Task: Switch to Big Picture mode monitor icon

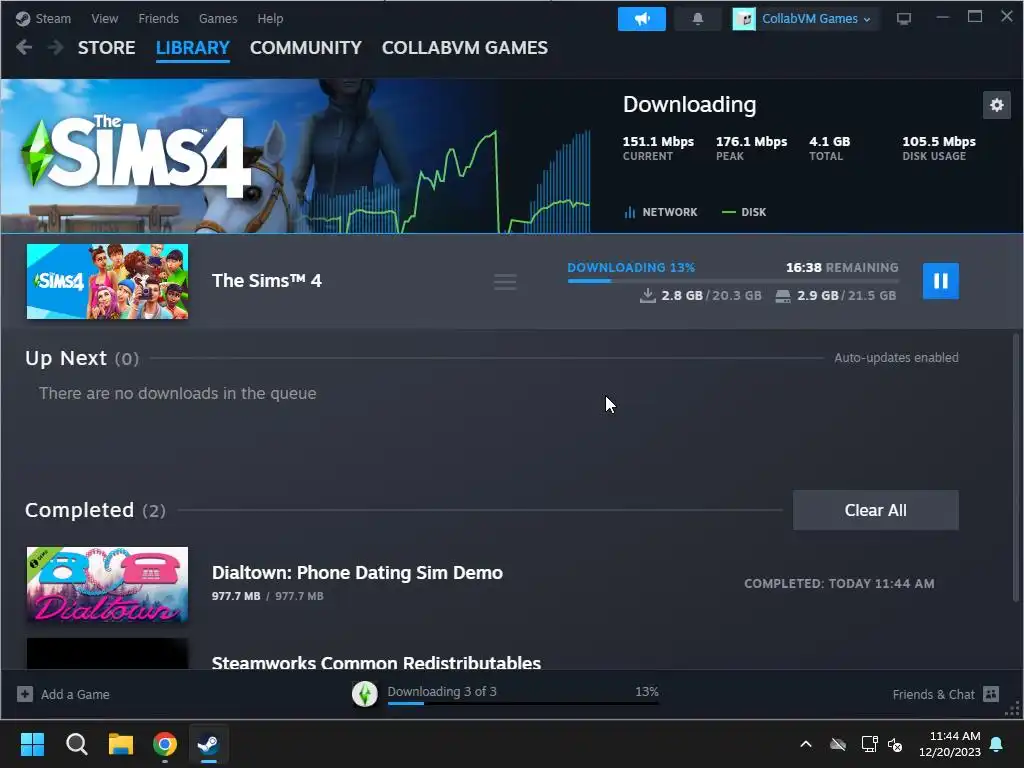Action: [x=903, y=19]
